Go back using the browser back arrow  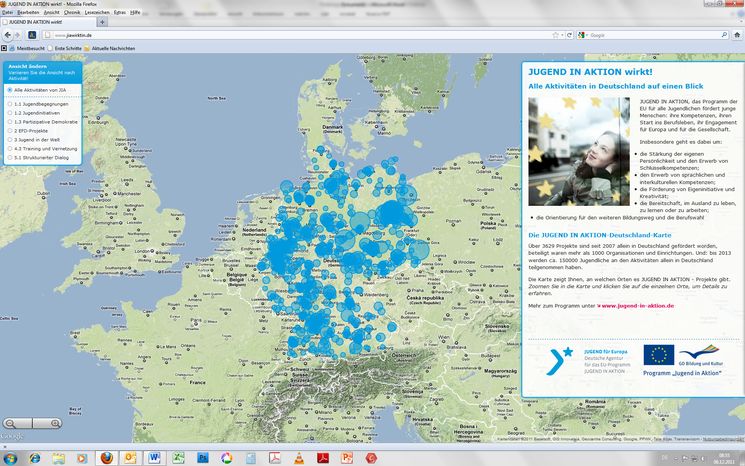tap(8, 35)
